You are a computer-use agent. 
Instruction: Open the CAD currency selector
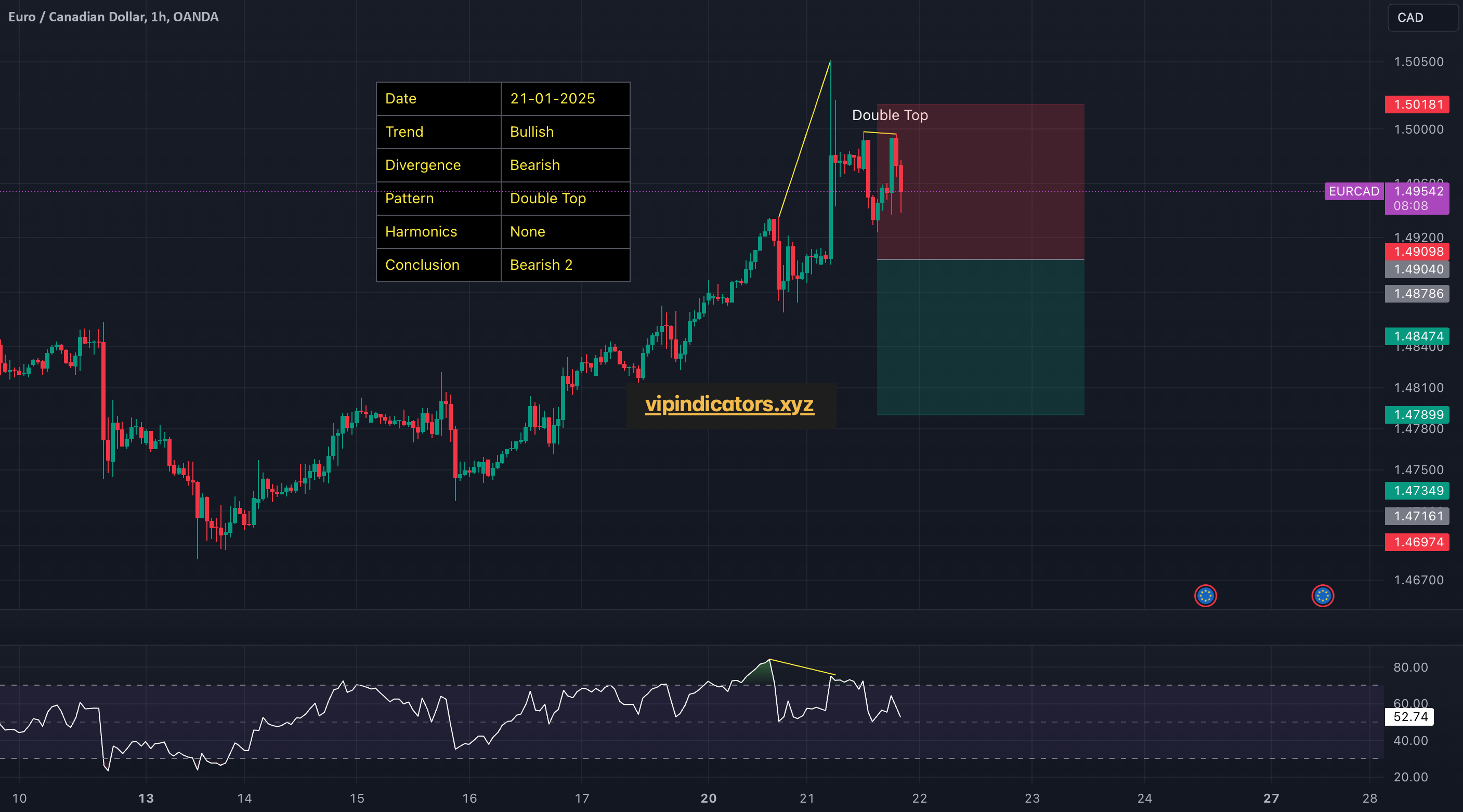click(x=1423, y=18)
